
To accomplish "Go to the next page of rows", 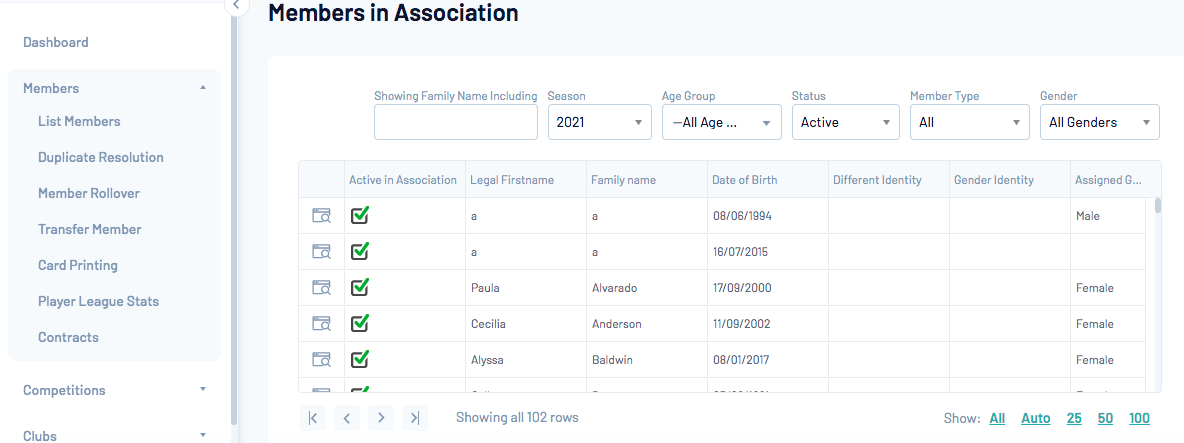I will tap(381, 418).
